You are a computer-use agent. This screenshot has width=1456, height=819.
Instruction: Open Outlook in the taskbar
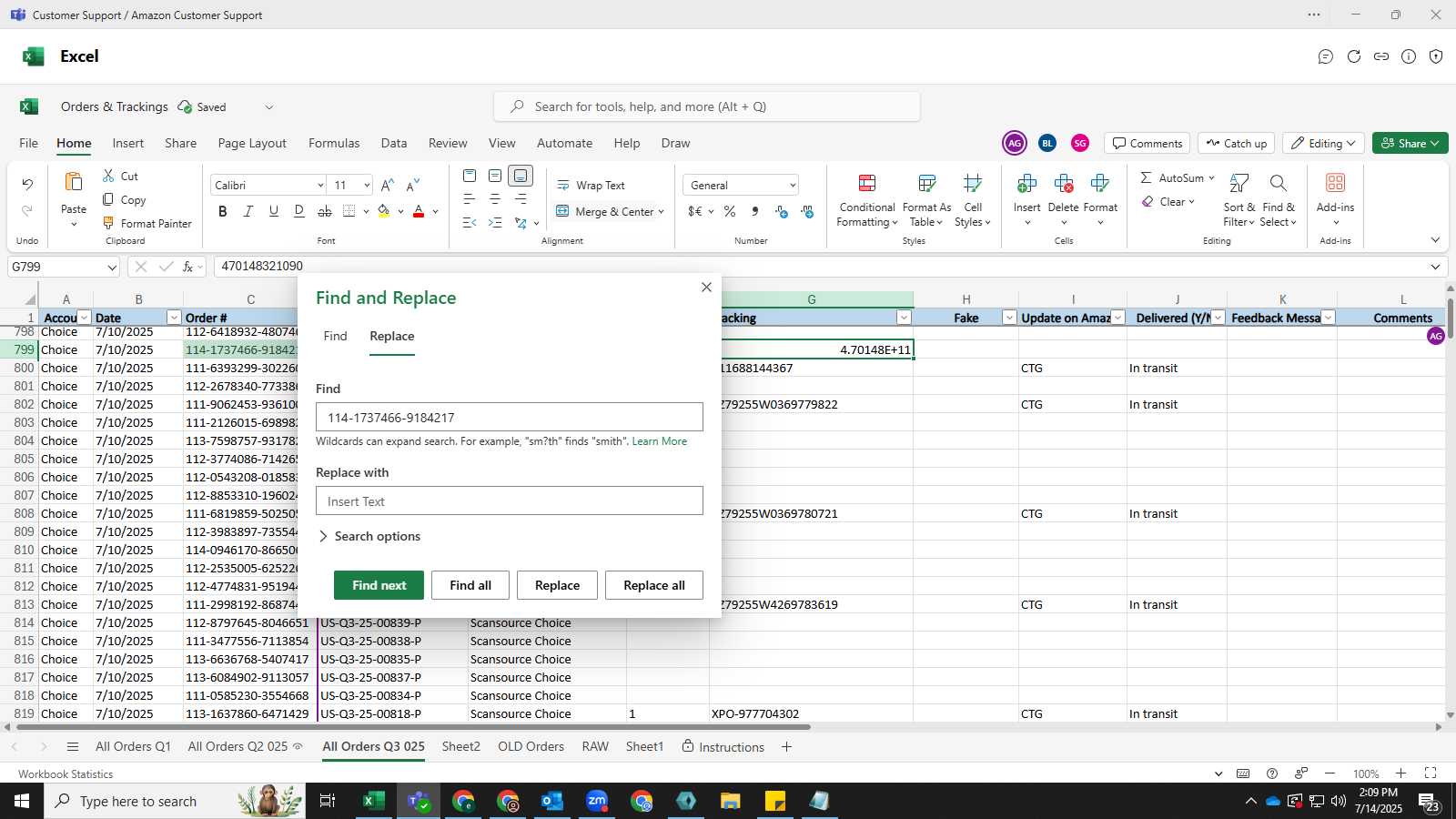(x=552, y=801)
